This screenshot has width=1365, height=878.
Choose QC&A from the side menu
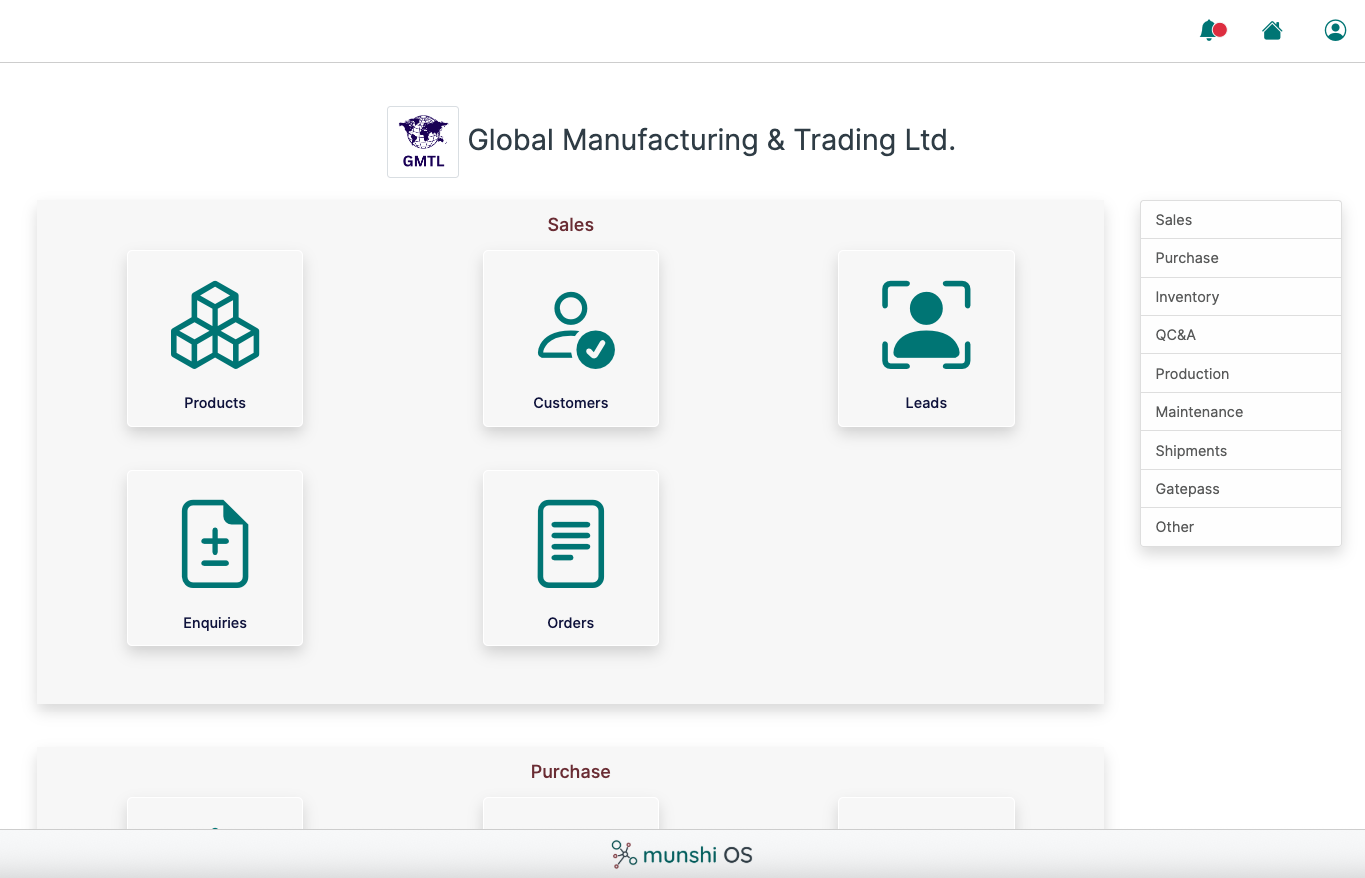1240,335
